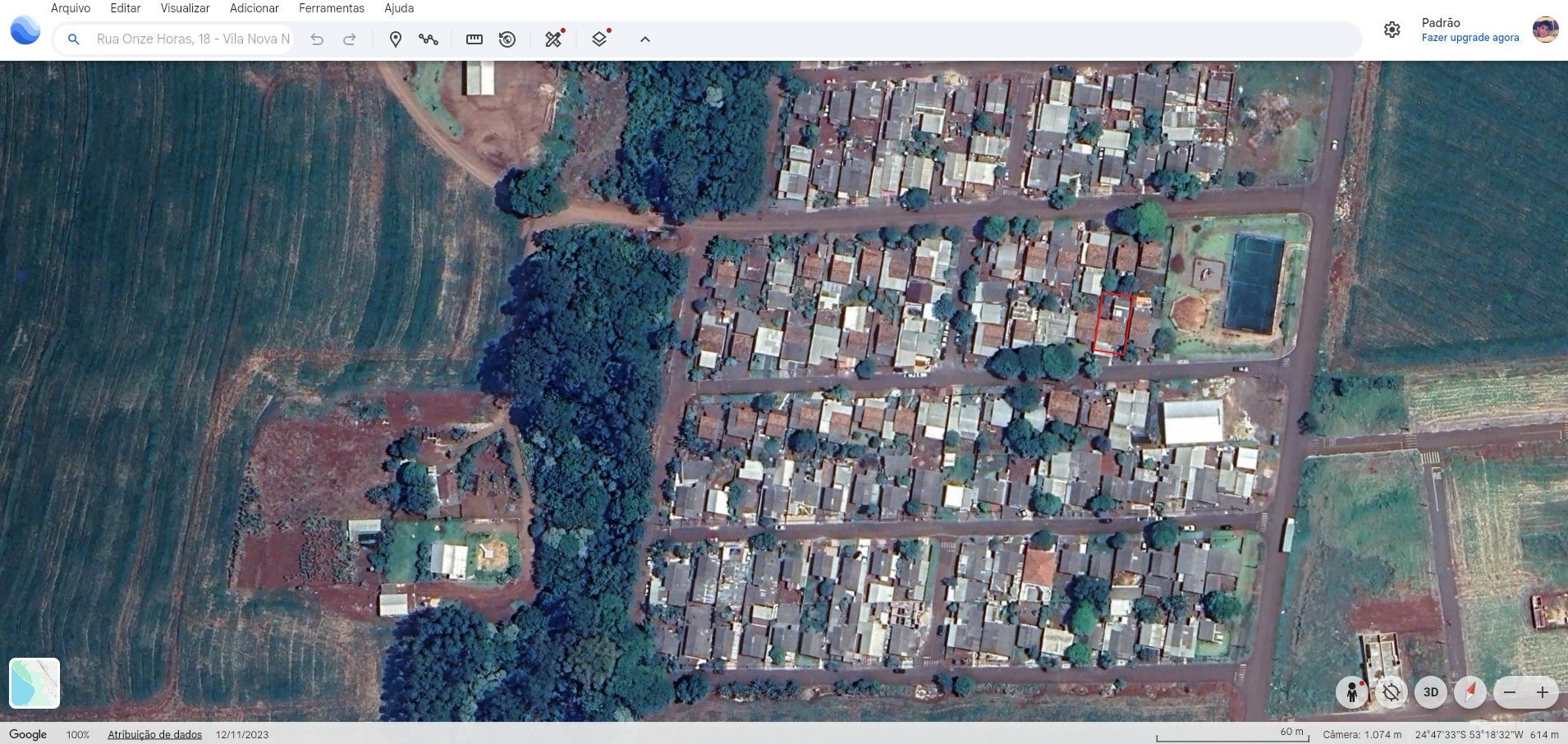The image size is (1568, 744).
Task: Add a placemark with the pin tool
Action: click(x=395, y=39)
